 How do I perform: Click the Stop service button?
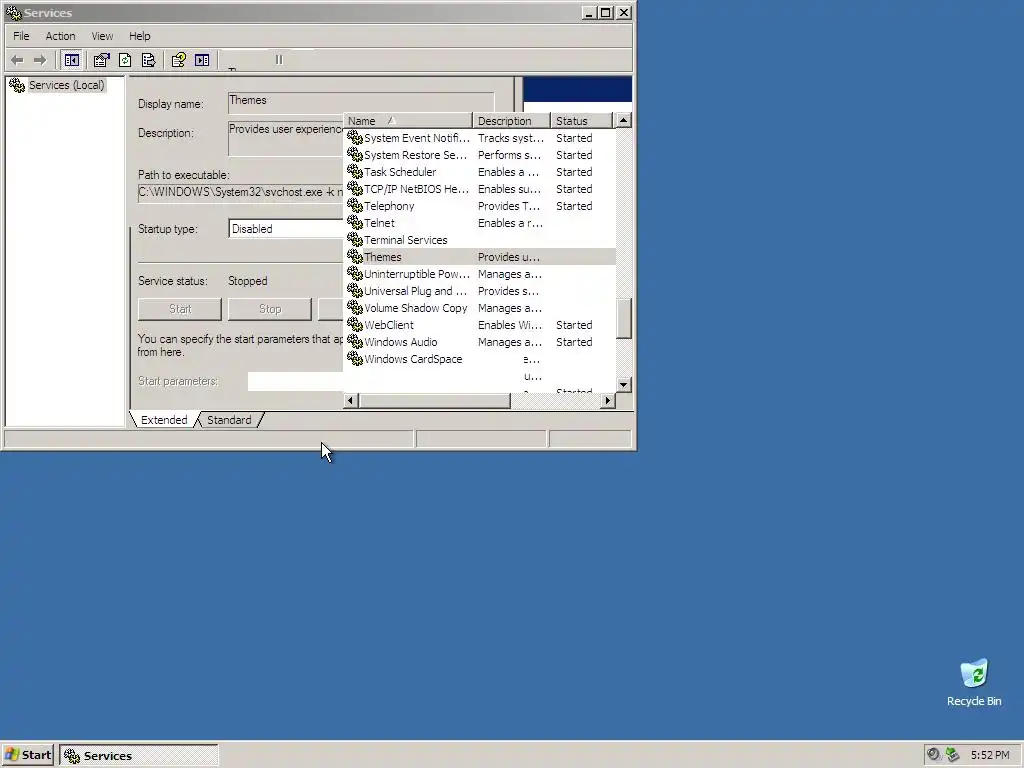270,309
